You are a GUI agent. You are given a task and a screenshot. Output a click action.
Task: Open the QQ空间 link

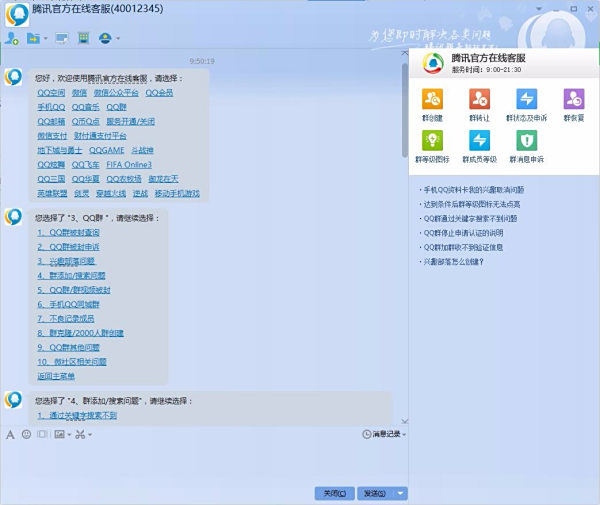point(51,93)
